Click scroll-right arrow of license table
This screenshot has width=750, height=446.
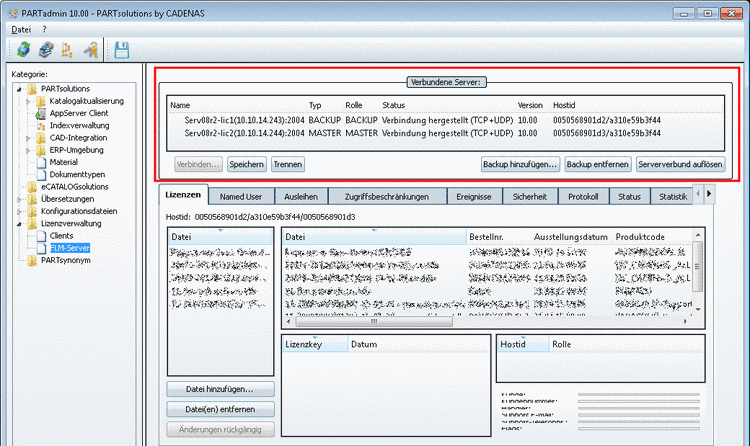685,322
